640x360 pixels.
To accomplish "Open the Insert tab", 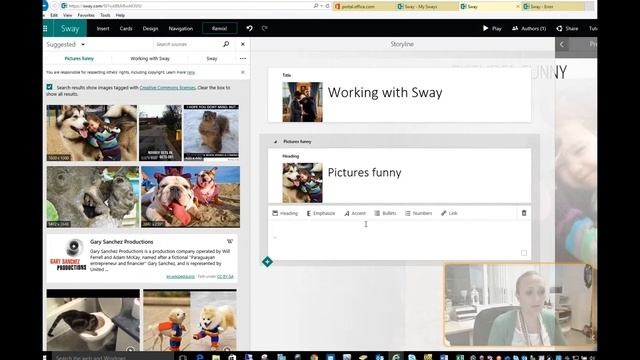I will (103, 29).
